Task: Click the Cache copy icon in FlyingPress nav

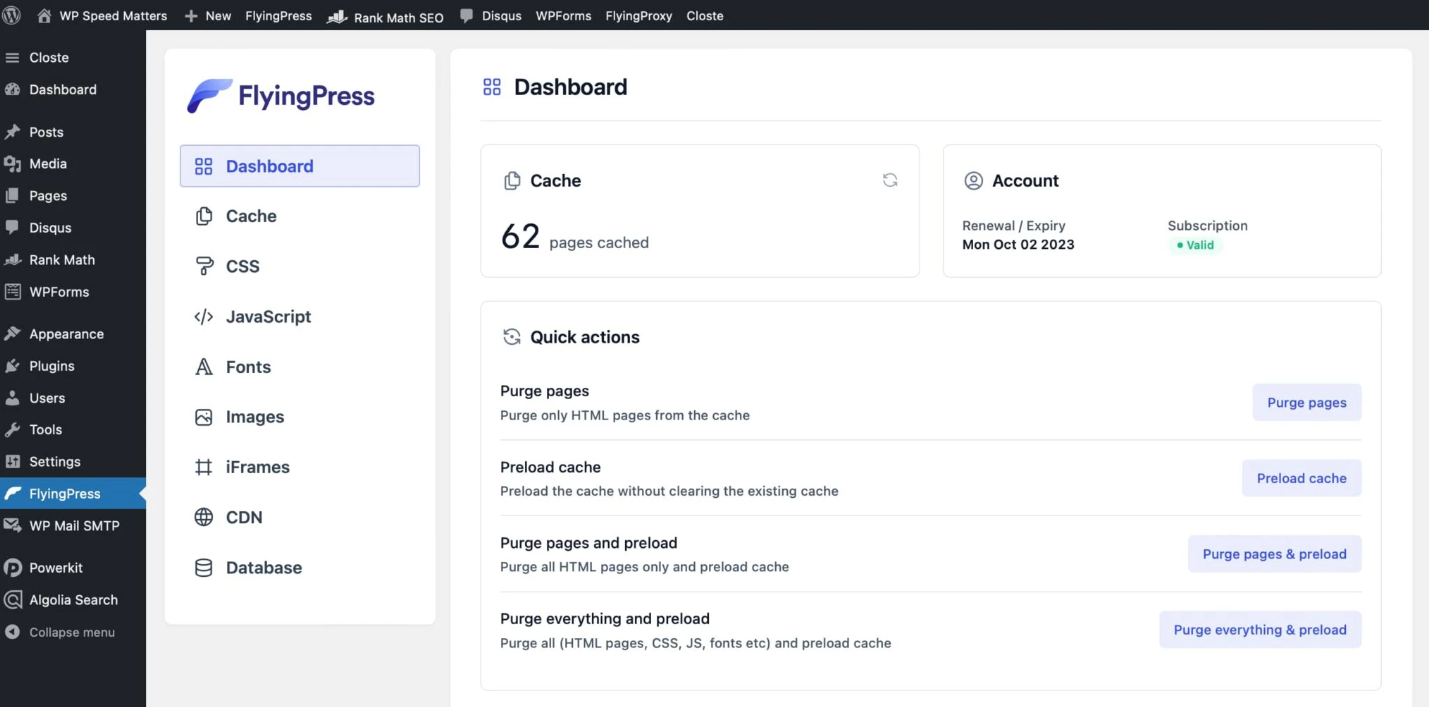Action: point(204,216)
